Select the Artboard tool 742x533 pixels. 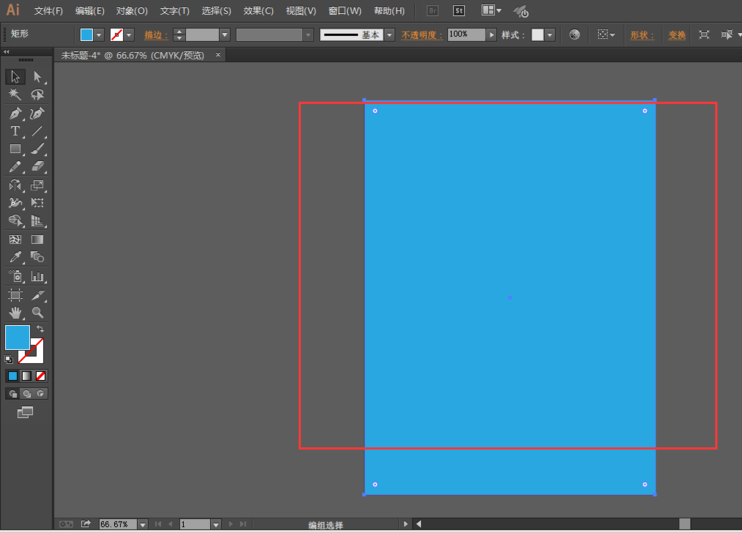coord(15,295)
